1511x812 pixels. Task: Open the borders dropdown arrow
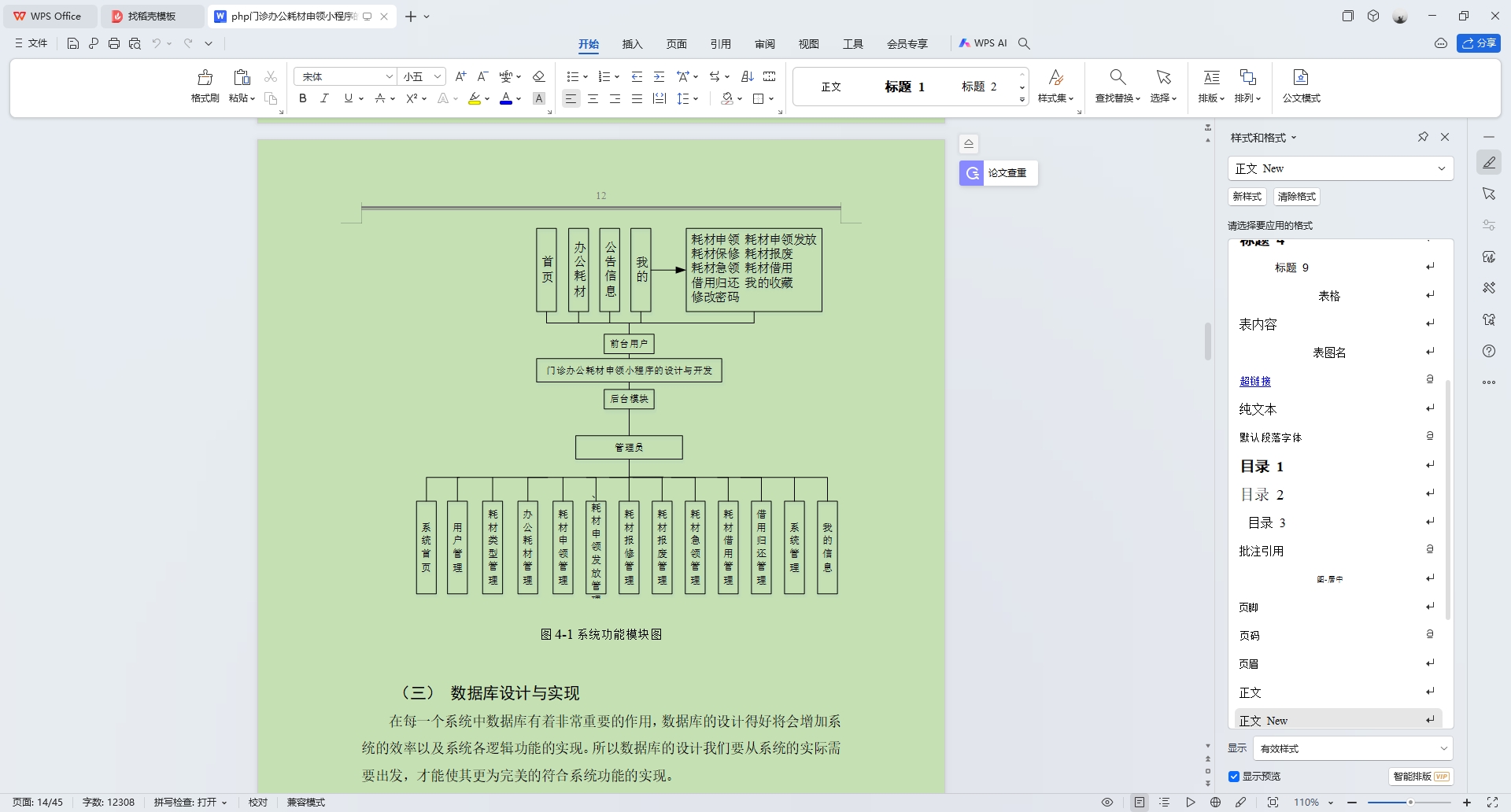pos(771,99)
